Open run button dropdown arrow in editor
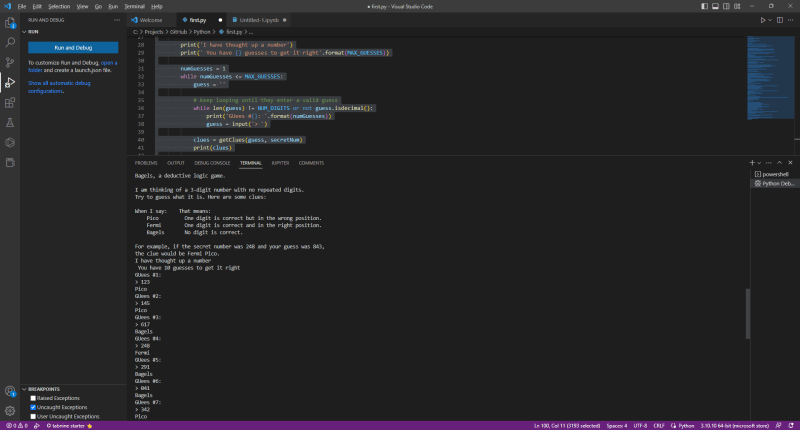 (x=770, y=20)
